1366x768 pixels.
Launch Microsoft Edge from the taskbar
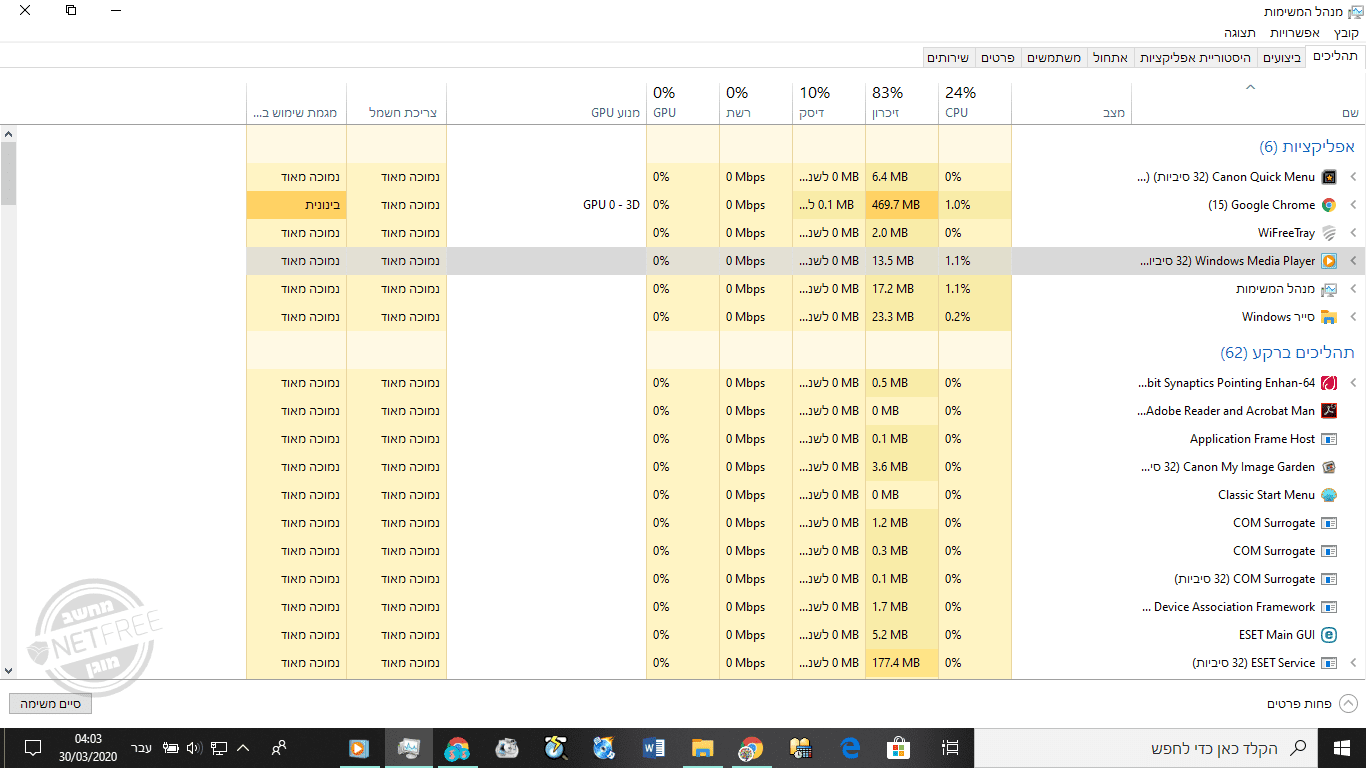850,748
